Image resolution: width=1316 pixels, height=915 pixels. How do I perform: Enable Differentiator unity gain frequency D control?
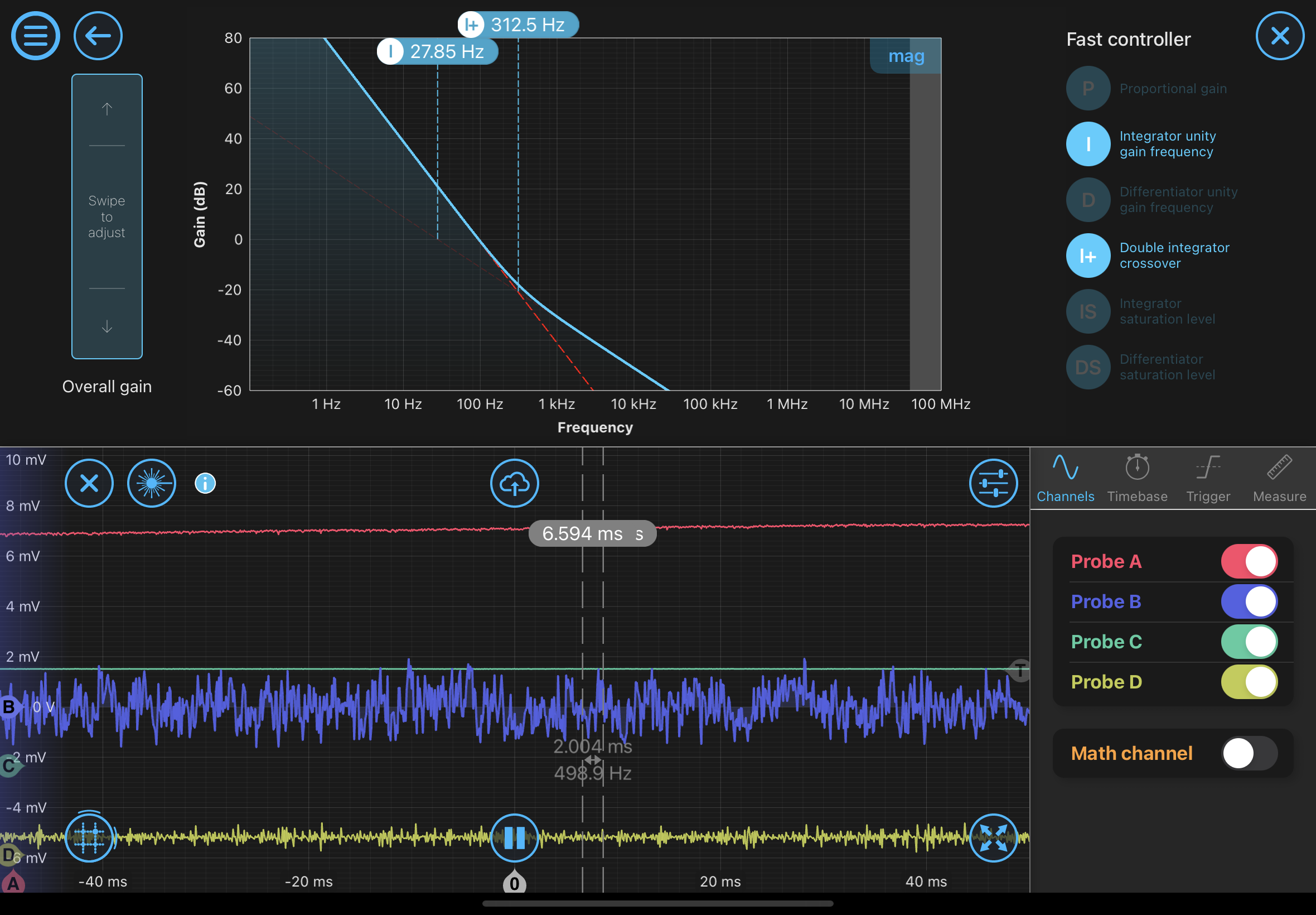pos(1088,200)
